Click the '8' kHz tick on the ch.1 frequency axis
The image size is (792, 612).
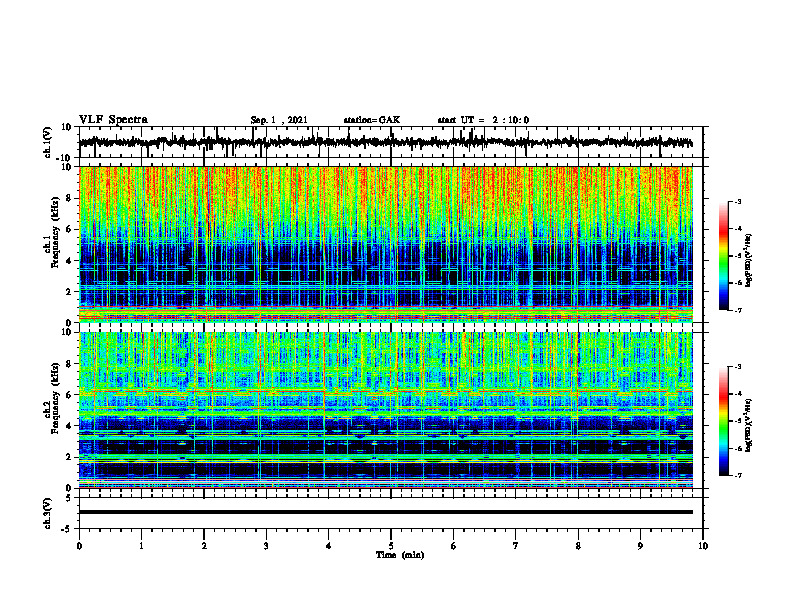click(x=70, y=198)
